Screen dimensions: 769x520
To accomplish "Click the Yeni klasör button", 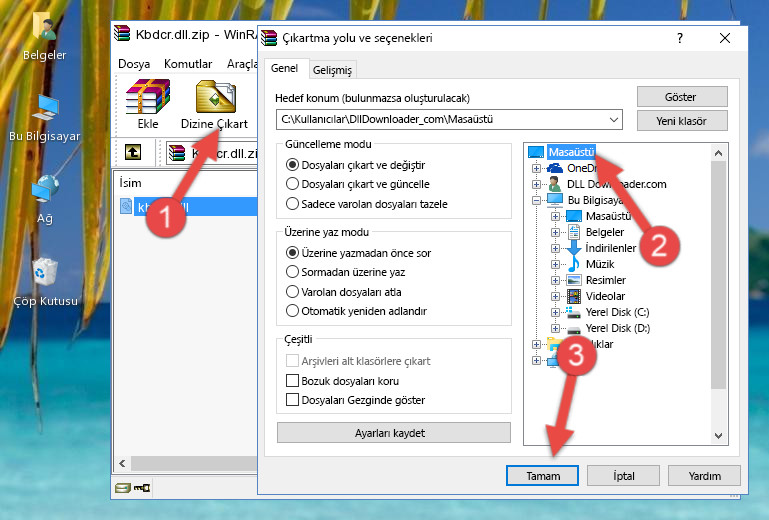I will (682, 121).
